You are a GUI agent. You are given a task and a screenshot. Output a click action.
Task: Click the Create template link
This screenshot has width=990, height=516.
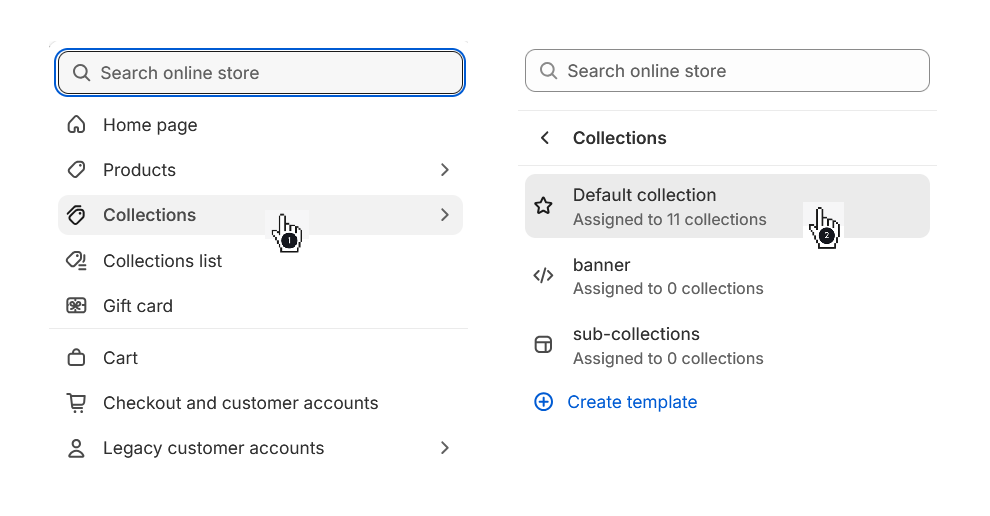pyautogui.click(x=632, y=402)
